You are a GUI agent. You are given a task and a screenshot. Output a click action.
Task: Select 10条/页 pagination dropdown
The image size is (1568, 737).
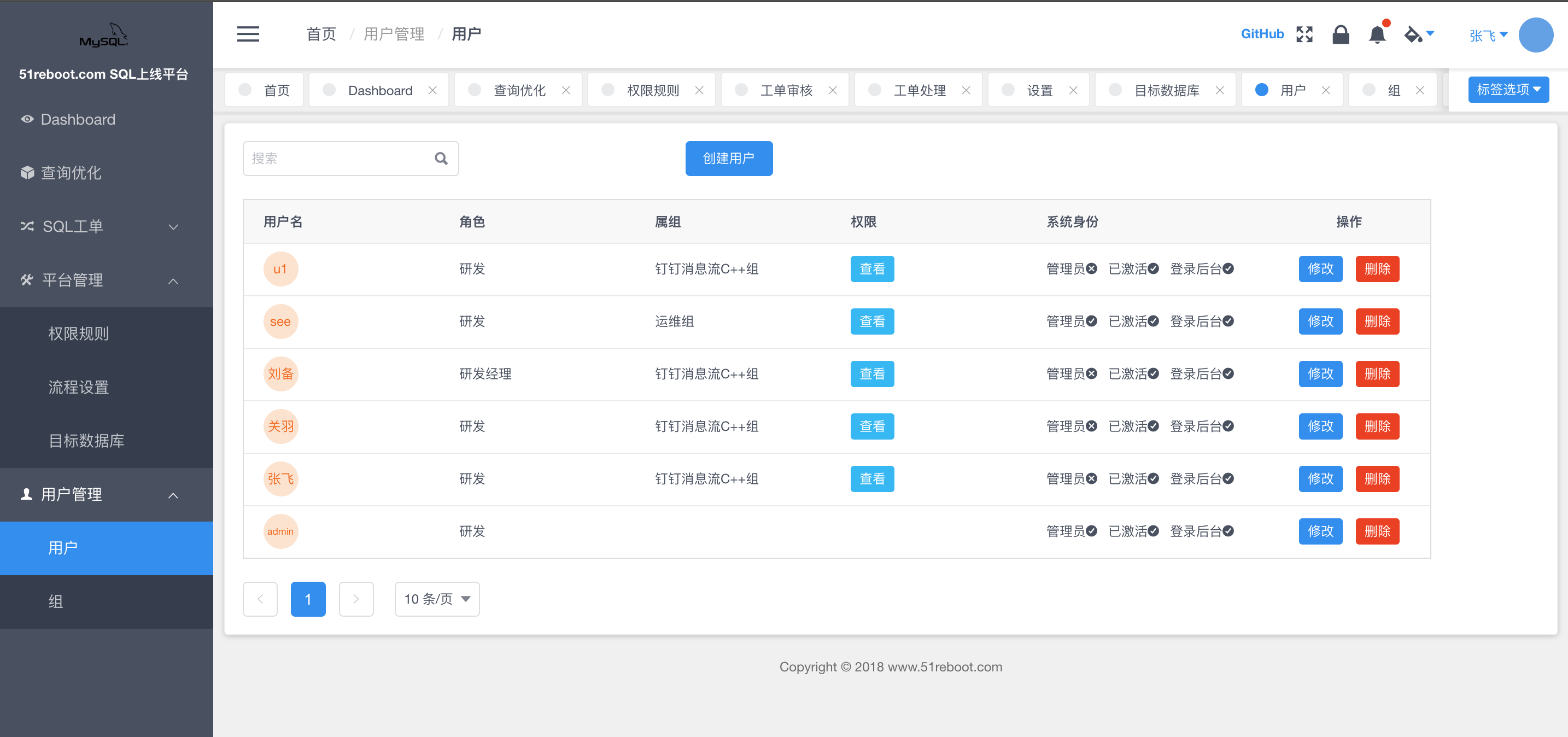[436, 598]
